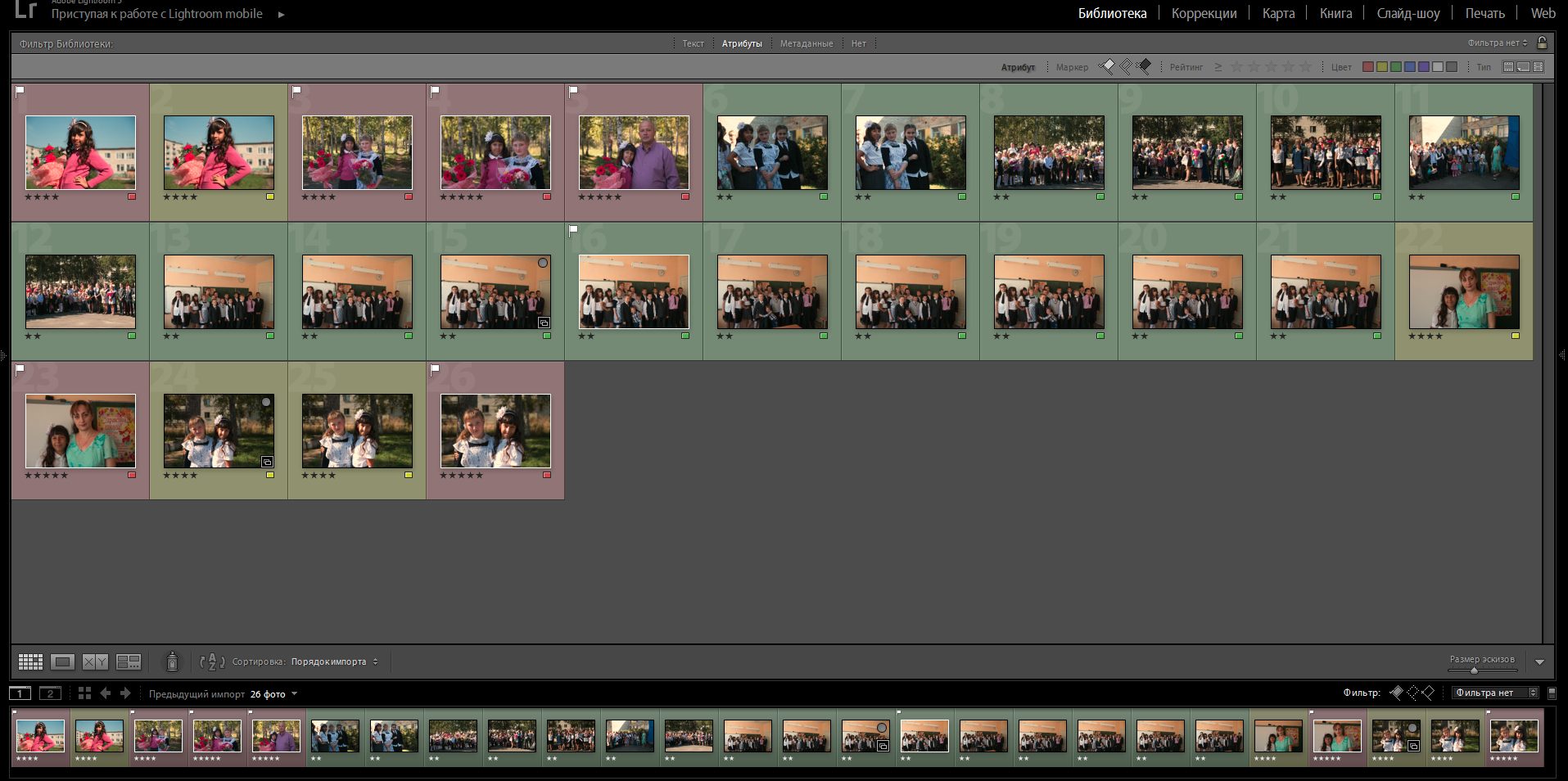Filter by yellow color label swatch
The width and height of the screenshot is (1568, 781).
pyautogui.click(x=1382, y=66)
